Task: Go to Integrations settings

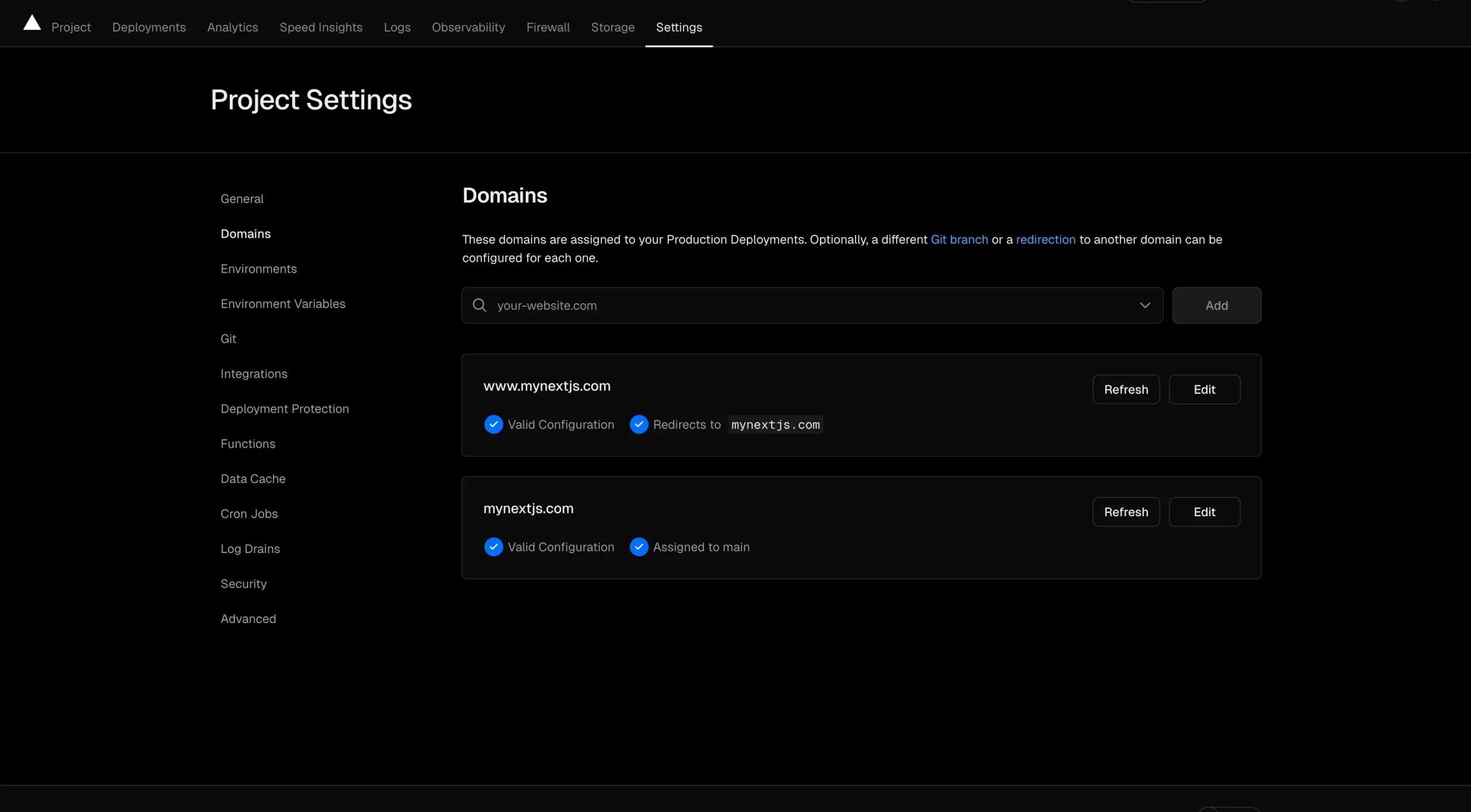Action: point(254,374)
